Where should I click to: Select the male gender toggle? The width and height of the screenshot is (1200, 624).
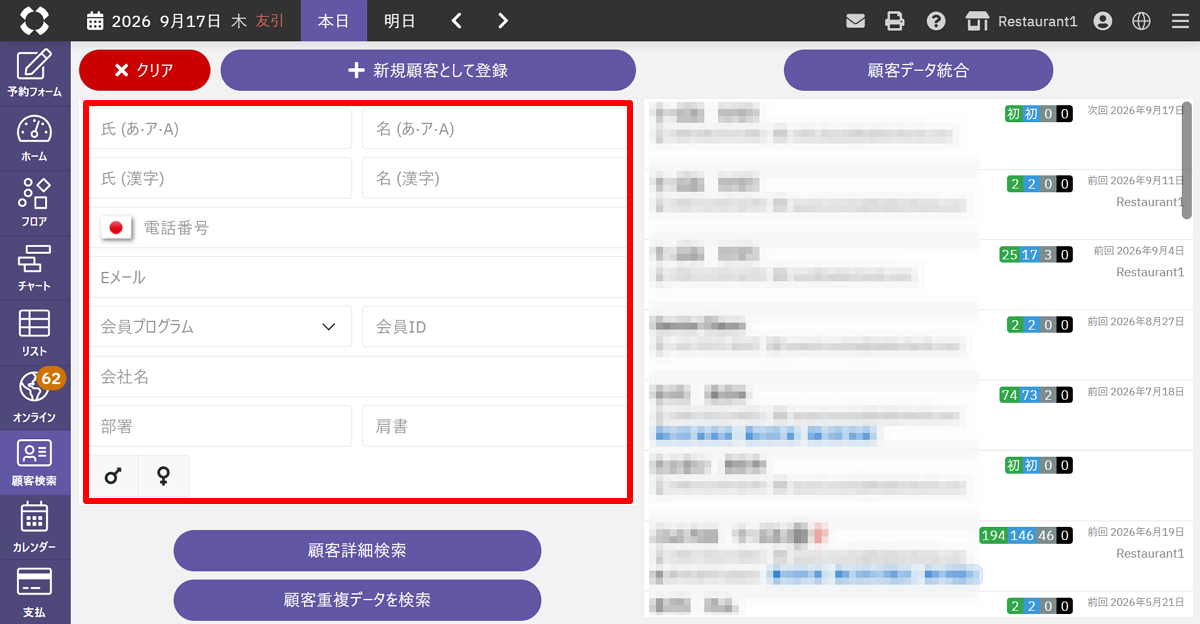(x=113, y=476)
